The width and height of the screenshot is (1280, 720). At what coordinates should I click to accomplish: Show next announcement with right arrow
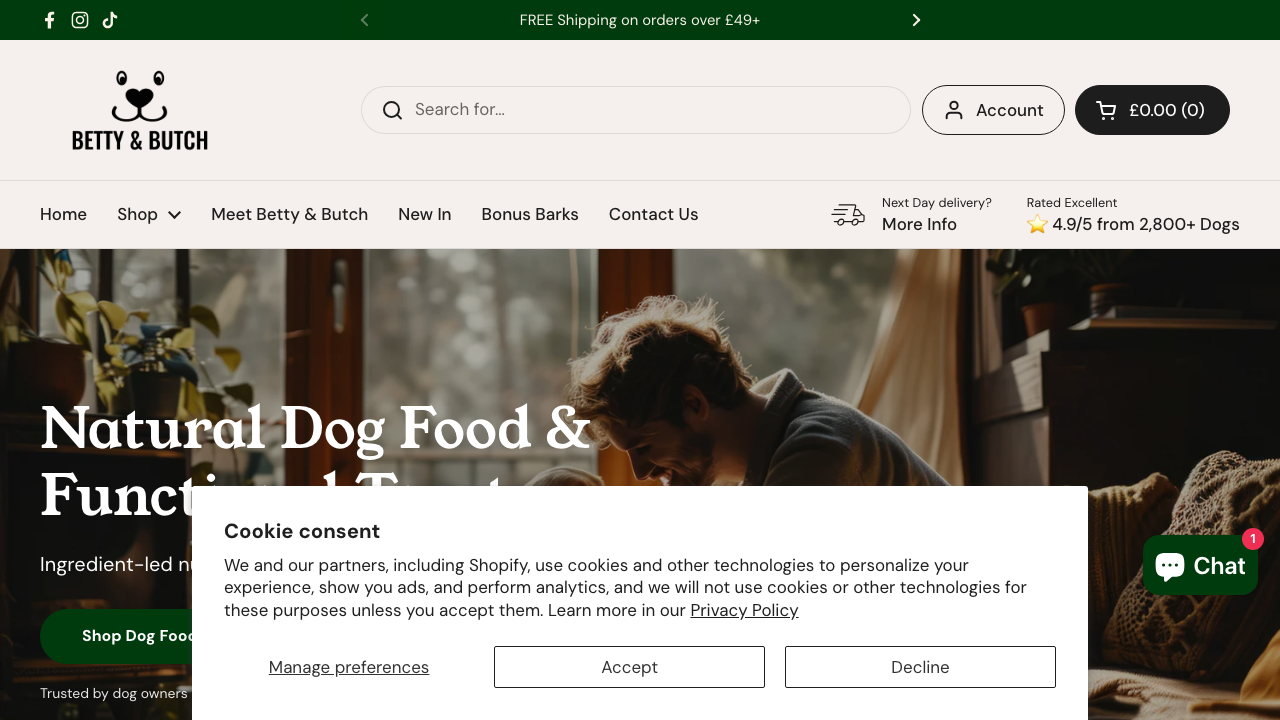(x=916, y=20)
